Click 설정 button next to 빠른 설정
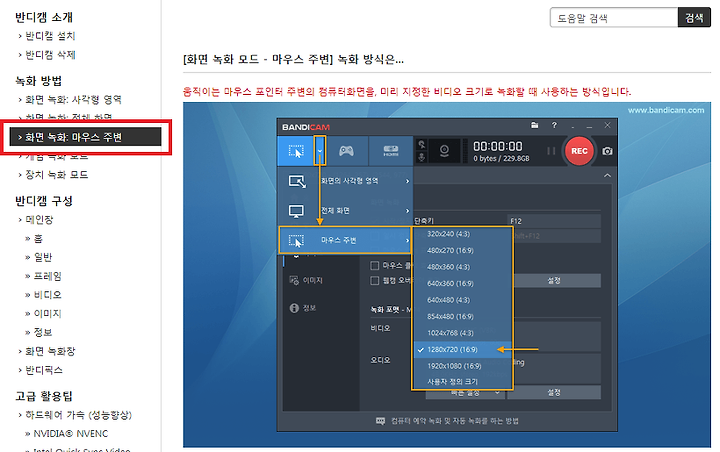Image resolution: width=720 pixels, height=452 pixels. pyautogui.click(x=554, y=392)
